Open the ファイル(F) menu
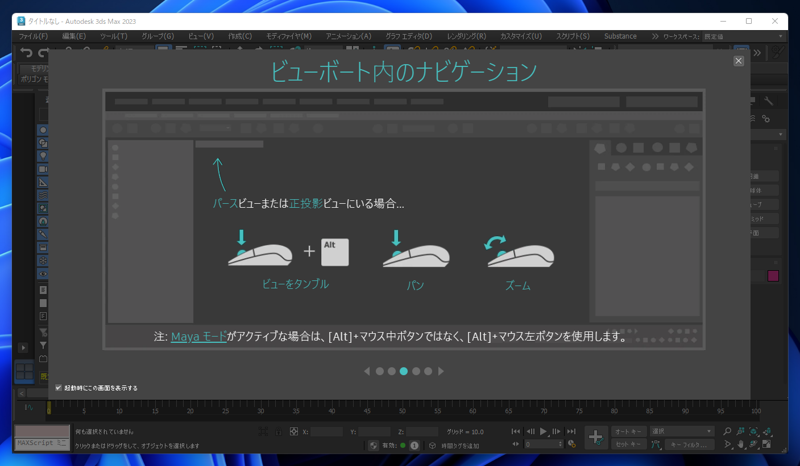Screen dimensions: 800x466 [33, 36]
